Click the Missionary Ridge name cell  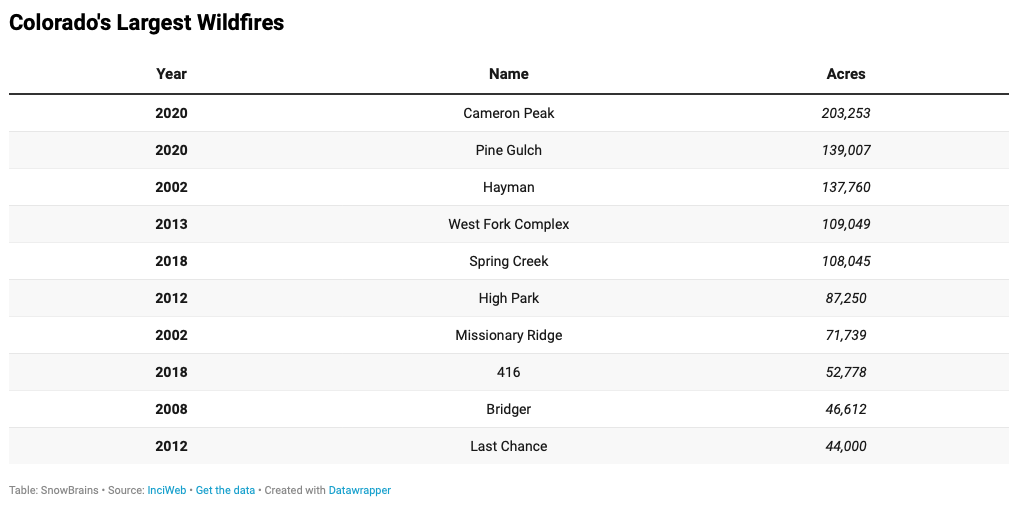coord(509,335)
